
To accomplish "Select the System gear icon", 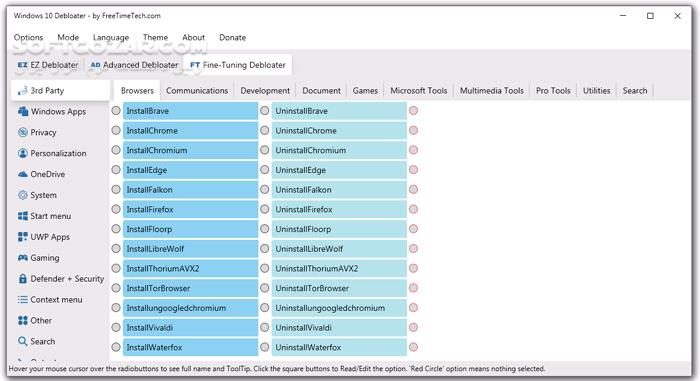I will click(x=23, y=195).
